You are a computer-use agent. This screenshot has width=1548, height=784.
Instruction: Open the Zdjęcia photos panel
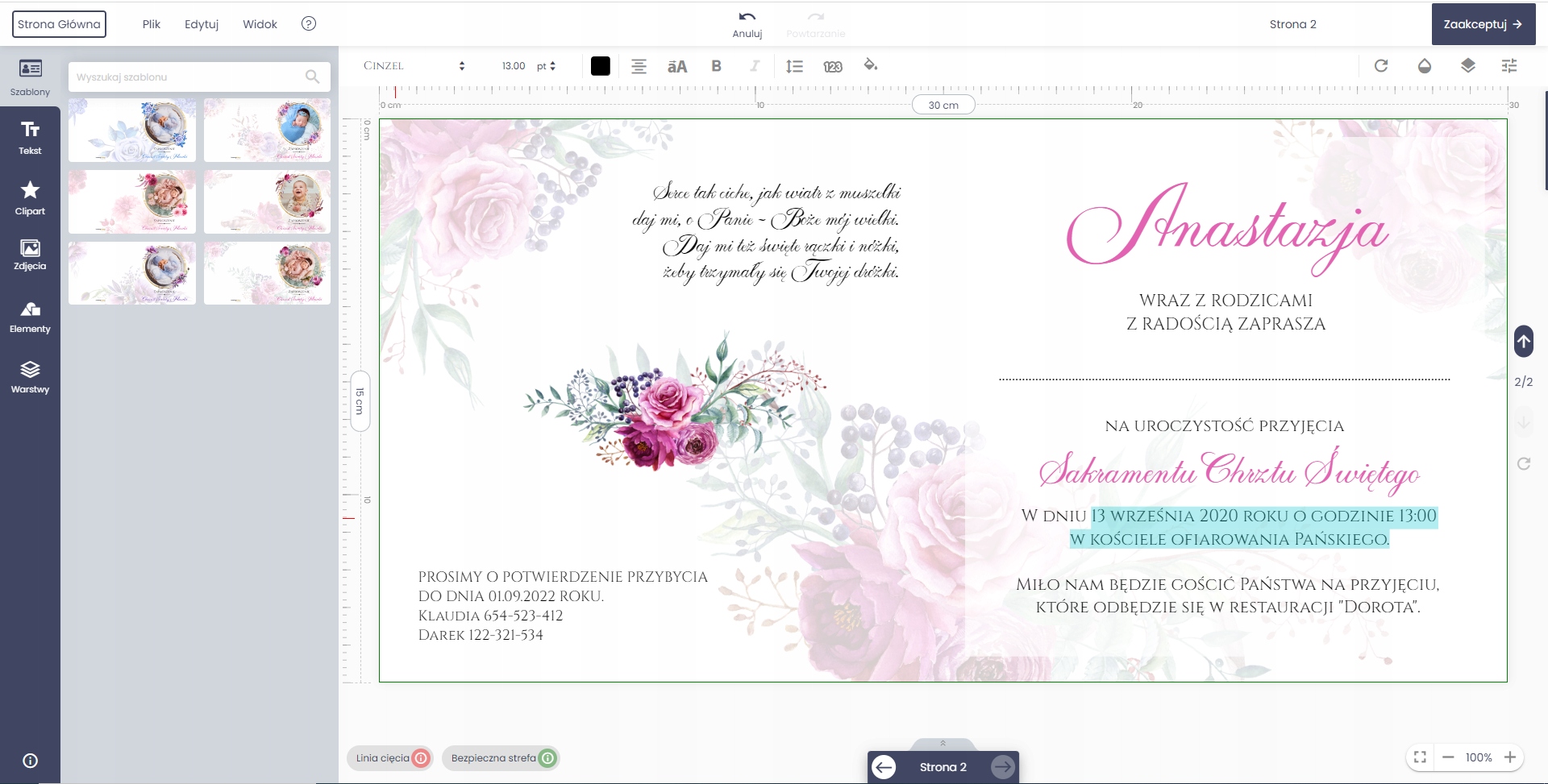point(30,255)
